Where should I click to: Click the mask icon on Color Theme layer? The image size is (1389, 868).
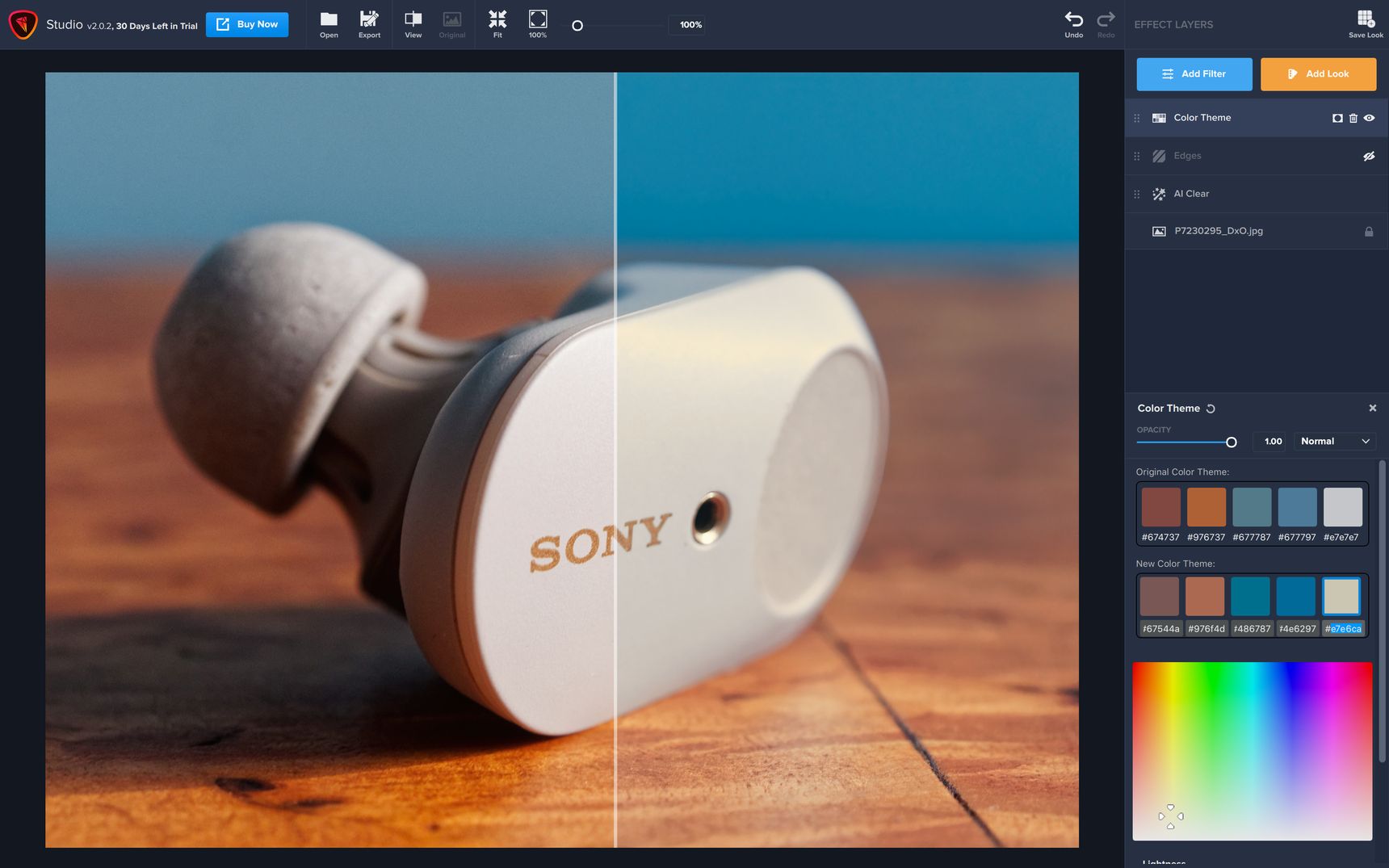1337,118
